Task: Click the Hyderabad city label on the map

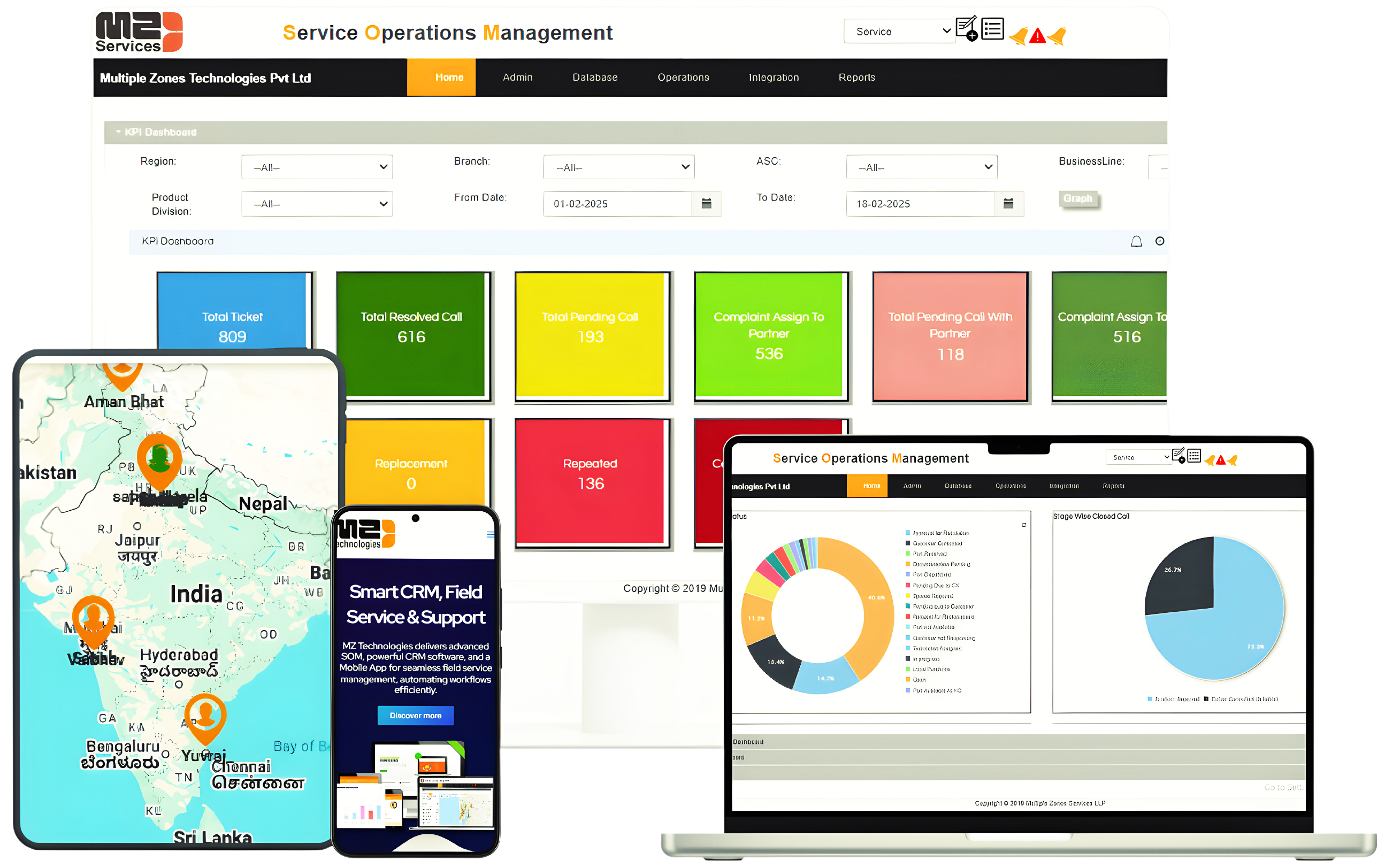Action: click(x=179, y=655)
